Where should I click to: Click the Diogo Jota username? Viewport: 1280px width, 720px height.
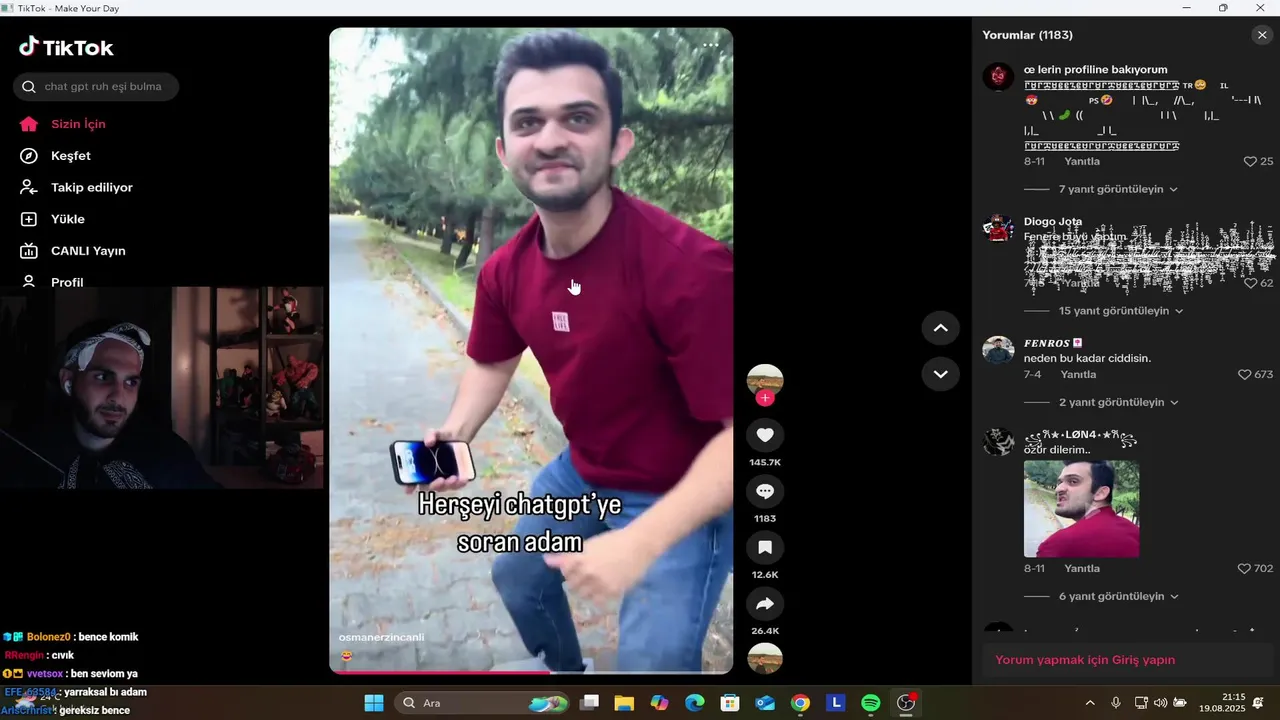click(1053, 222)
